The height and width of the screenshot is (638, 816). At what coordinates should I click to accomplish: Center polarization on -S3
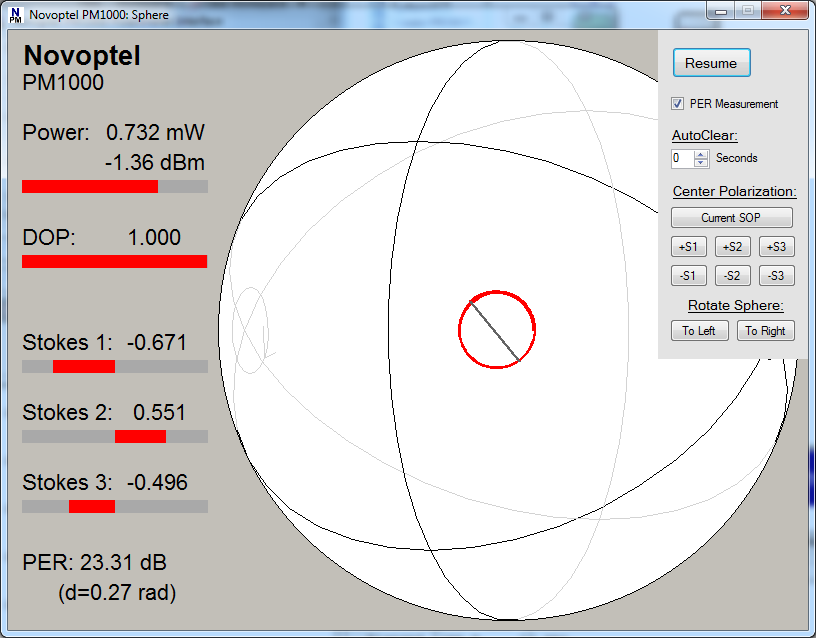point(776,276)
